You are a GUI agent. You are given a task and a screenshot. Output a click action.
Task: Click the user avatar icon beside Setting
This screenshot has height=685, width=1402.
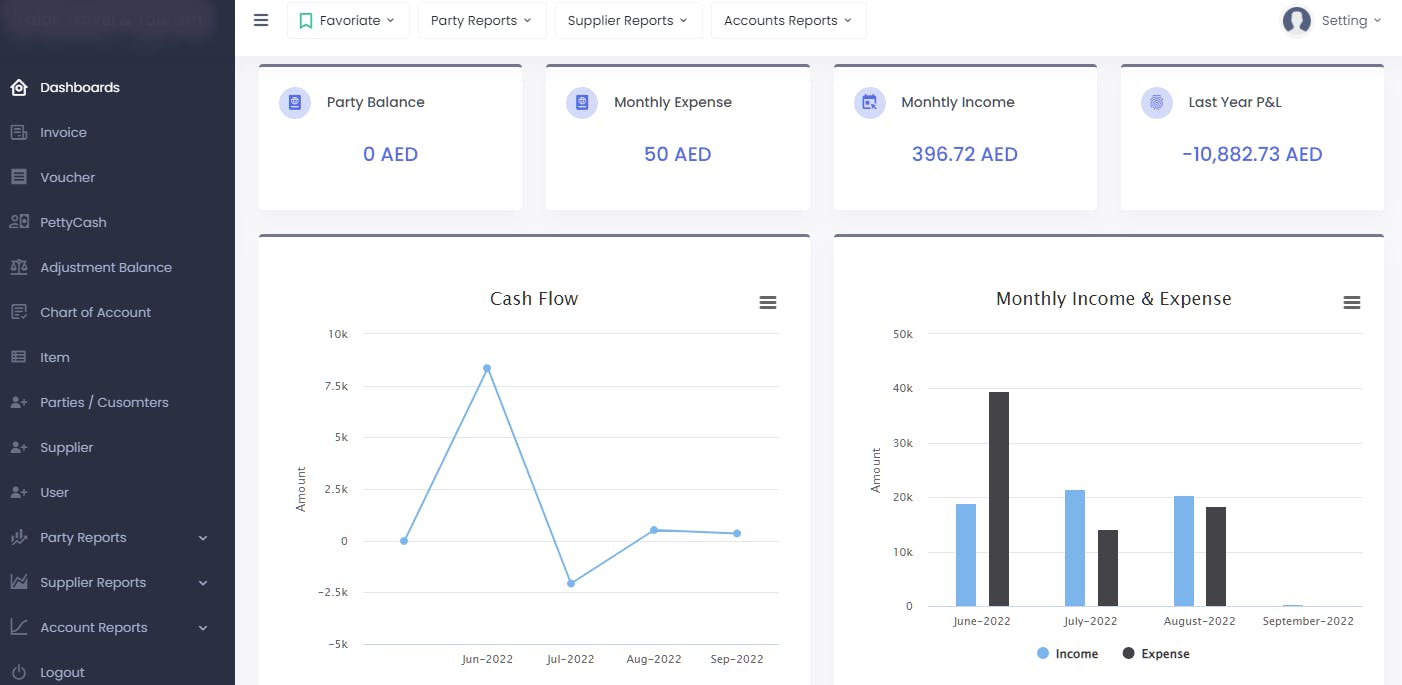tap(1297, 20)
